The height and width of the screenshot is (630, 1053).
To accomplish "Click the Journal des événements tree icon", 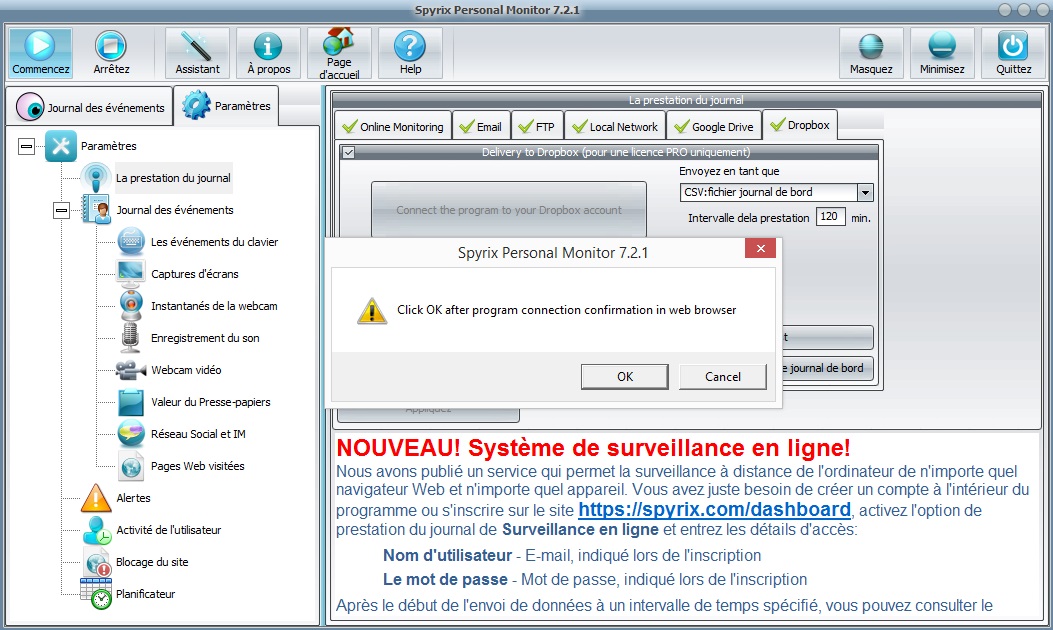I will click(96, 210).
